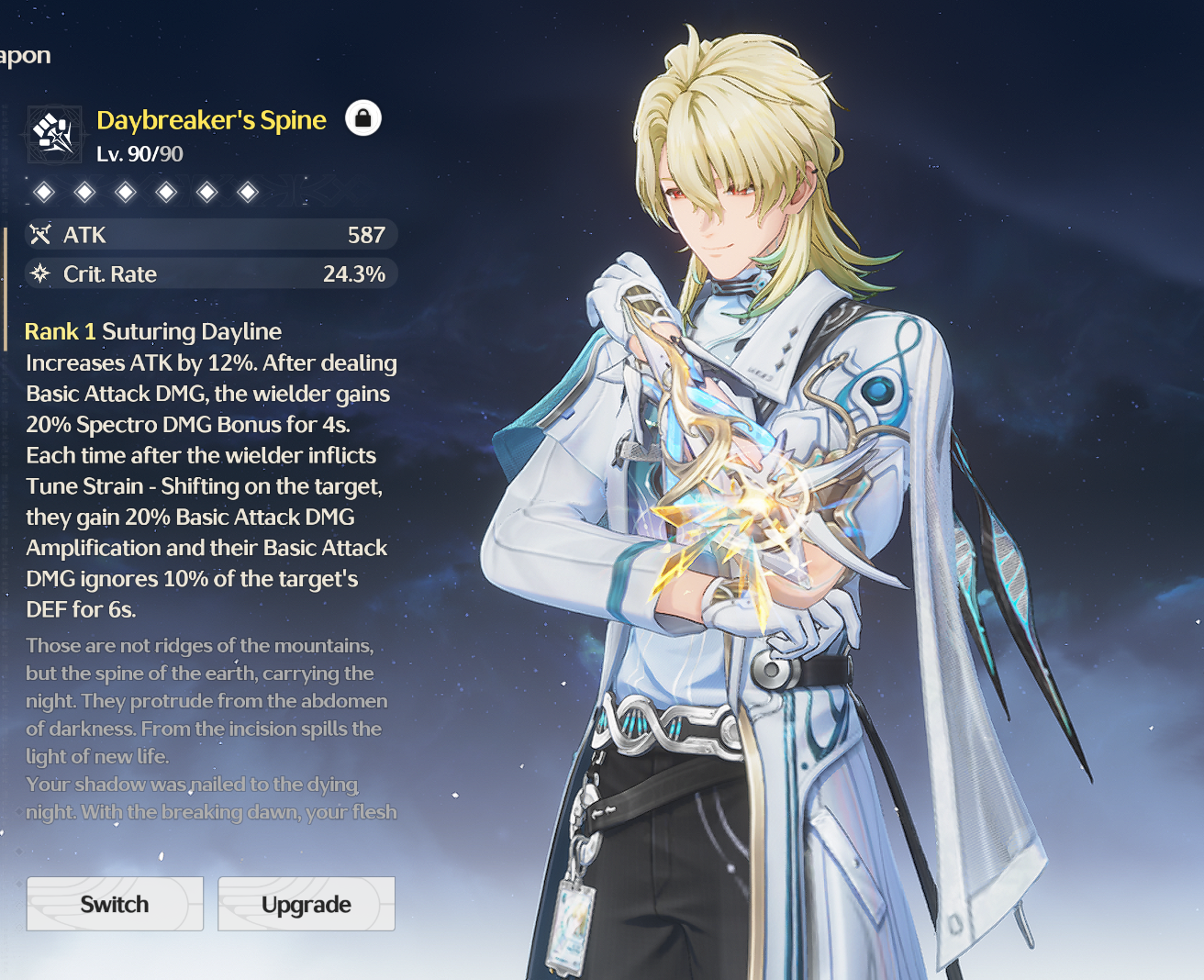Viewport: 1204px width, 980px height.
Task: Click the Lv. 90/90 level text
Action: click(139, 154)
